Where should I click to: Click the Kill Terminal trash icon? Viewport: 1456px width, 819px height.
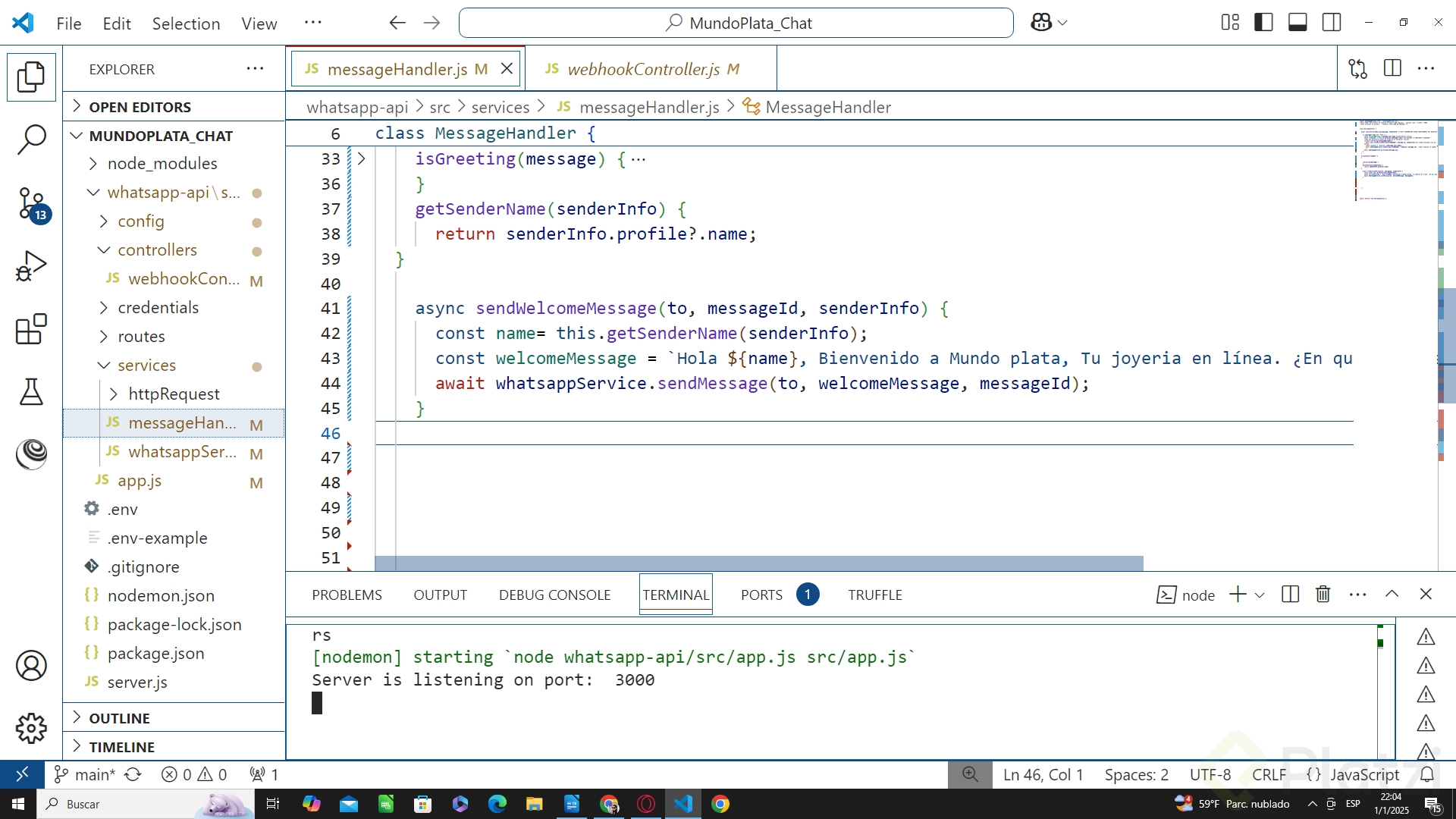tap(1323, 595)
